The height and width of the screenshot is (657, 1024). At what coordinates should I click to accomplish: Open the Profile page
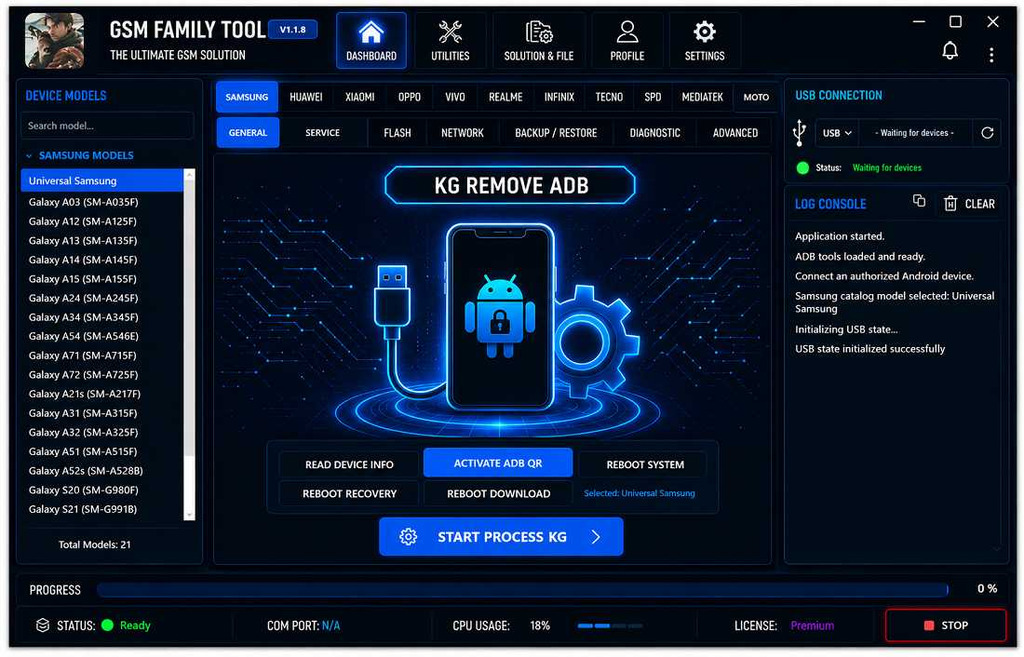(x=627, y=40)
